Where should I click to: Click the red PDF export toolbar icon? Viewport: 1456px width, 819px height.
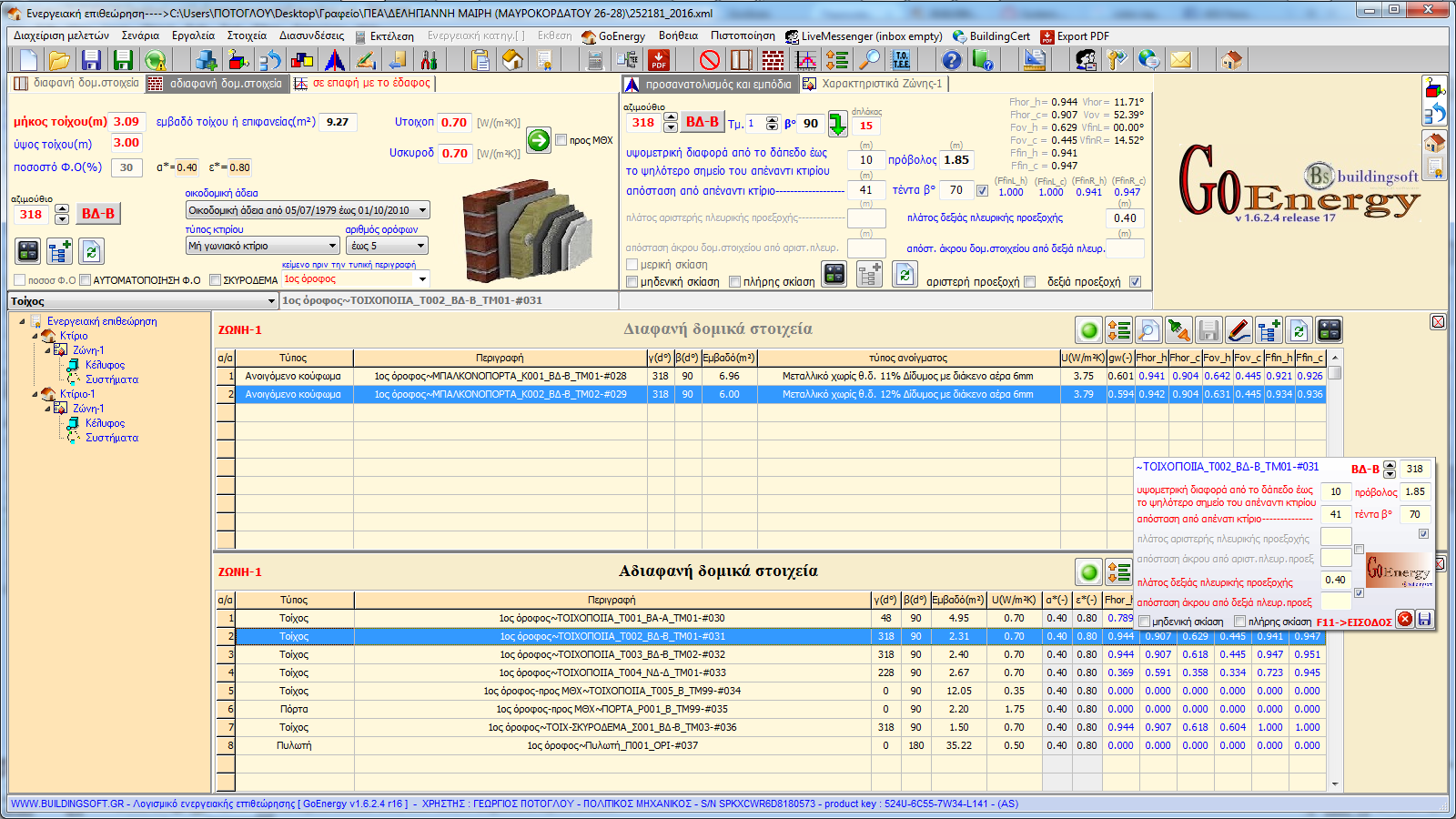659,60
